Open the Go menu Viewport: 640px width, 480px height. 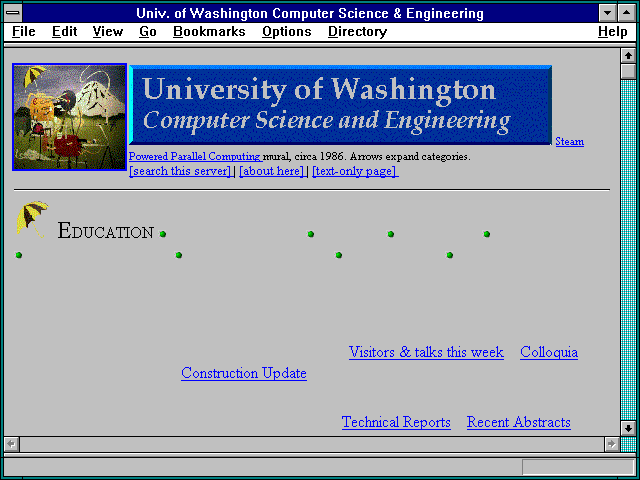(148, 31)
